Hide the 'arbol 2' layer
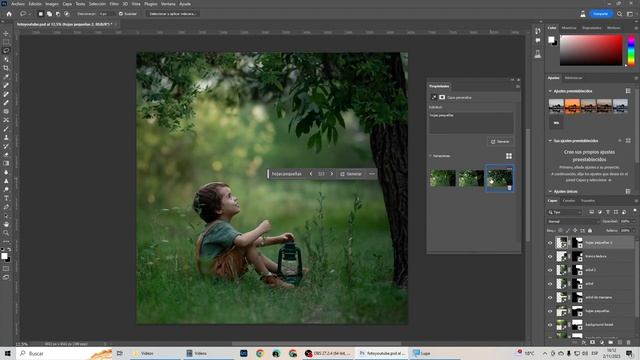Viewport: 640px width, 360px height. point(550,270)
